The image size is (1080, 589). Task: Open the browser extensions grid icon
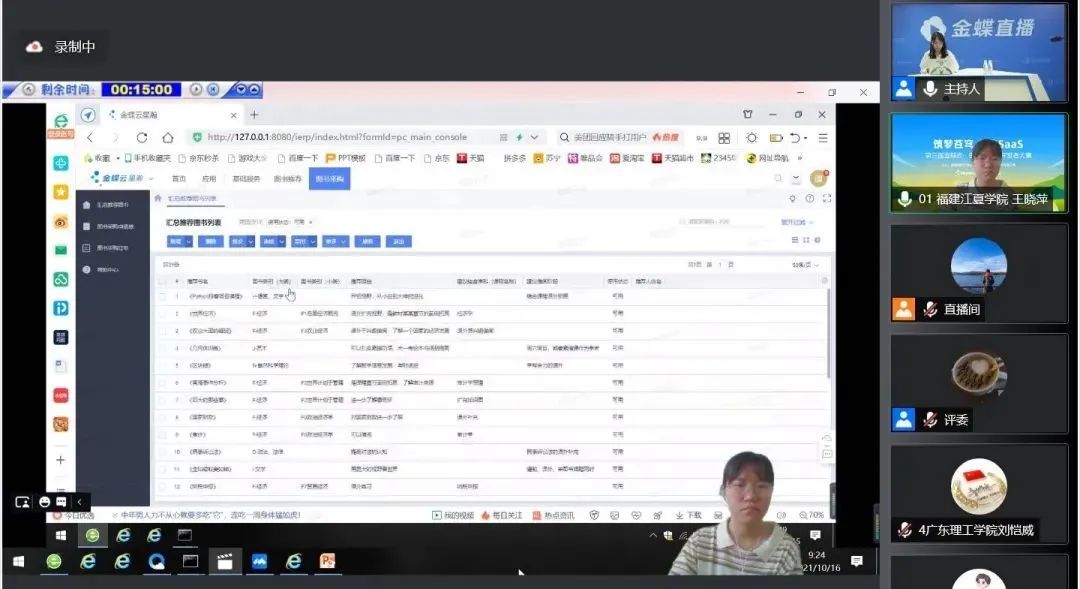tap(724, 138)
